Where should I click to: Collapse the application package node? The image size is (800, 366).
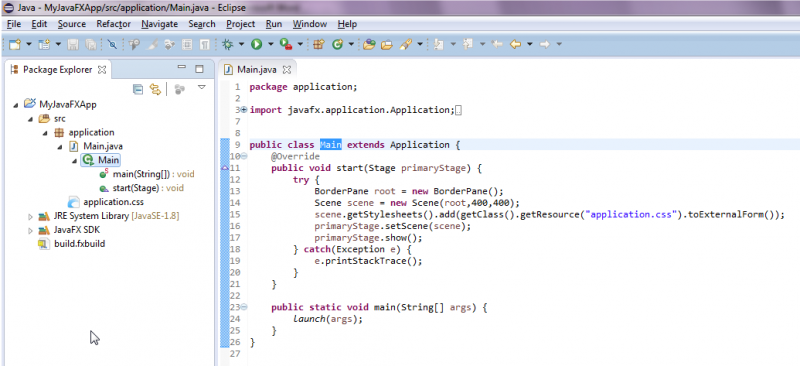45,133
